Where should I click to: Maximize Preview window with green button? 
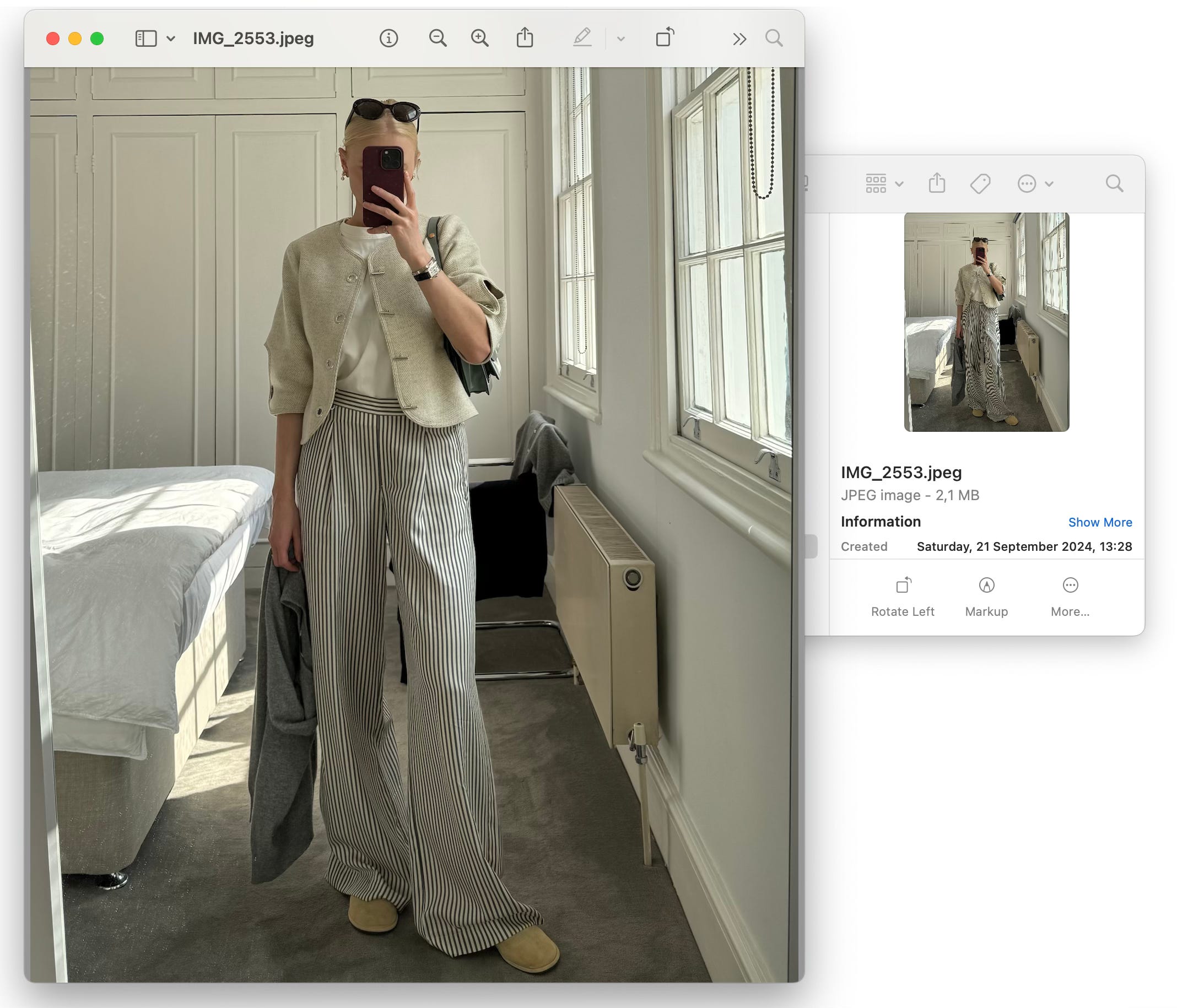pos(97,39)
